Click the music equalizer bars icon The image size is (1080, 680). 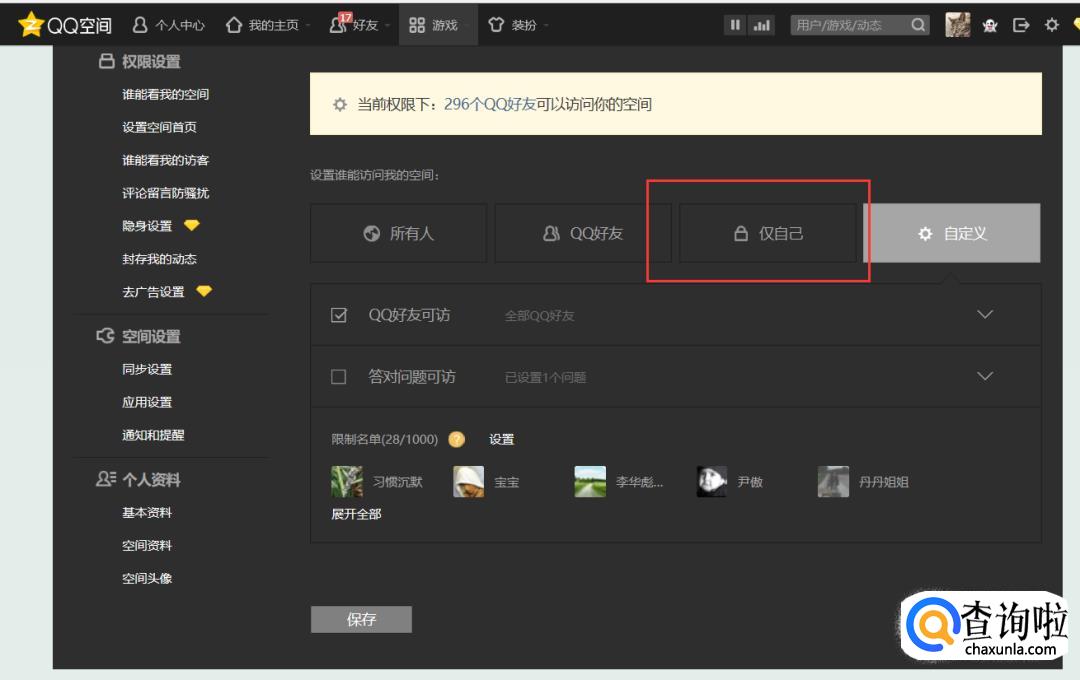[761, 25]
